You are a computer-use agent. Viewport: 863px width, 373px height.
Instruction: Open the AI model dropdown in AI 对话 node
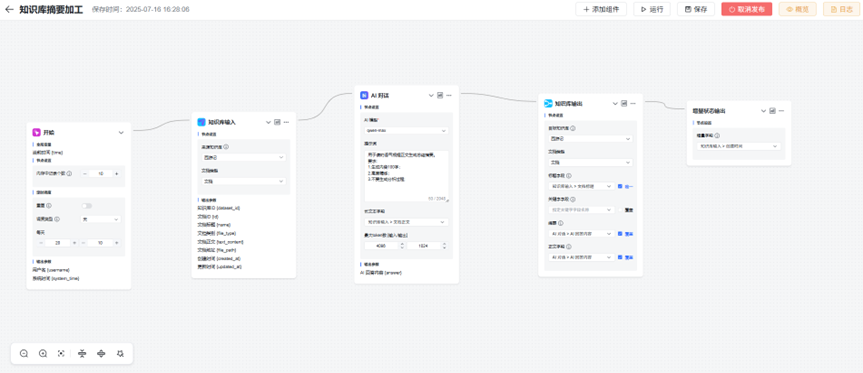click(x=406, y=130)
